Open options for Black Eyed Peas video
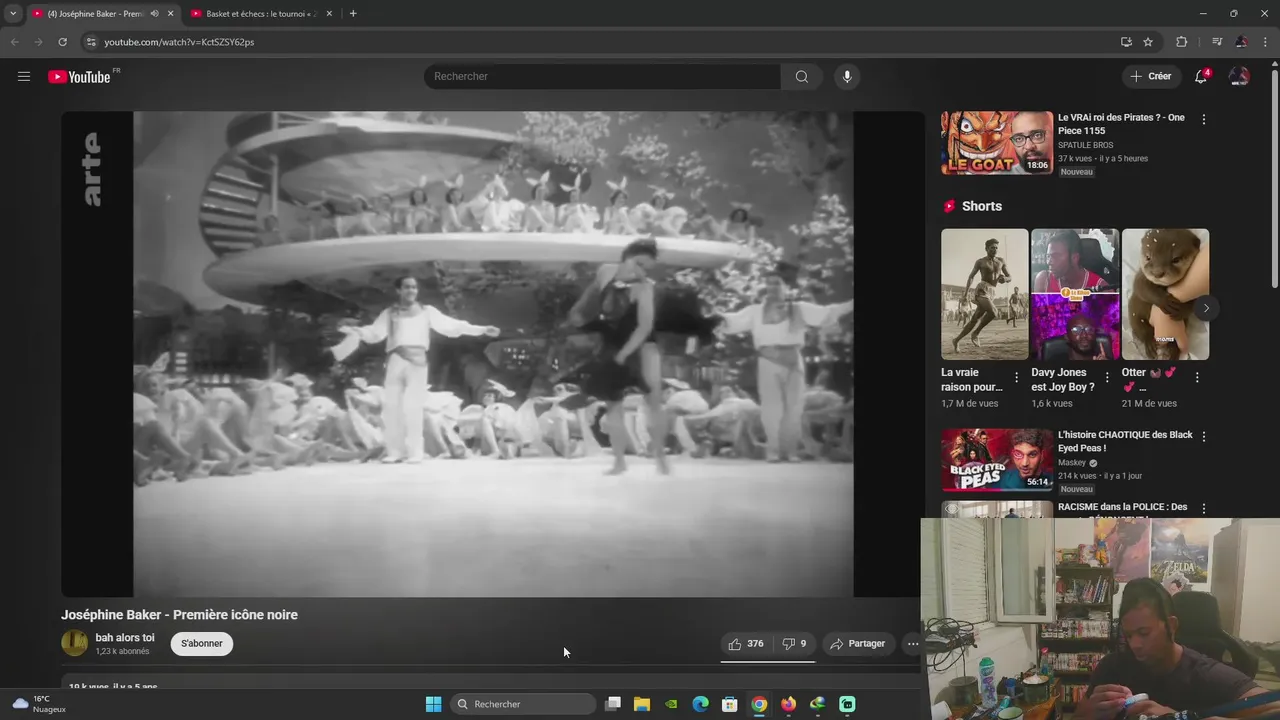The height and width of the screenshot is (720, 1280). coord(1203,437)
